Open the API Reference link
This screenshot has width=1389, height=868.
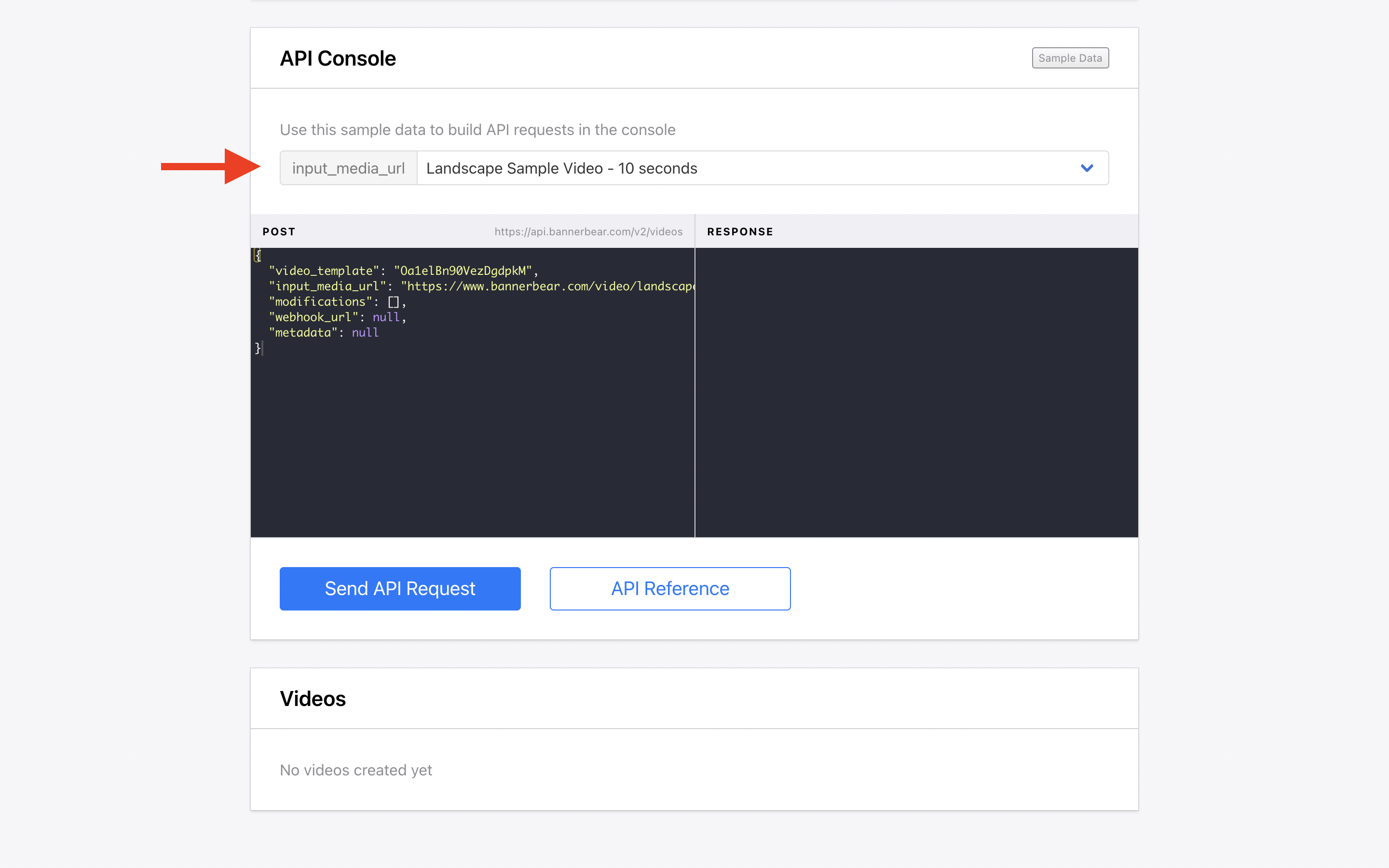click(x=670, y=588)
